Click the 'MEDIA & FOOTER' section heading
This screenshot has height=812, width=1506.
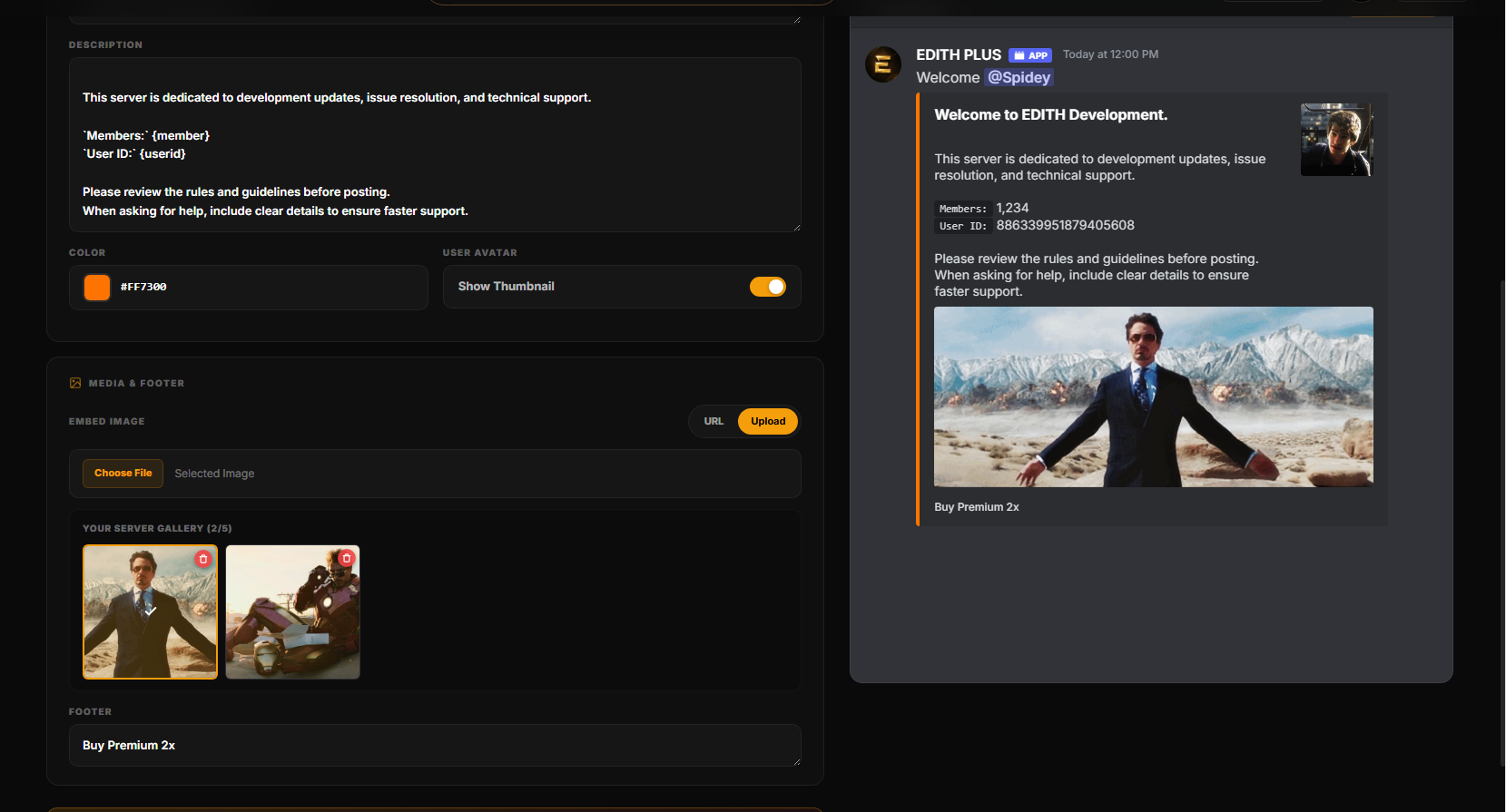[x=136, y=383]
